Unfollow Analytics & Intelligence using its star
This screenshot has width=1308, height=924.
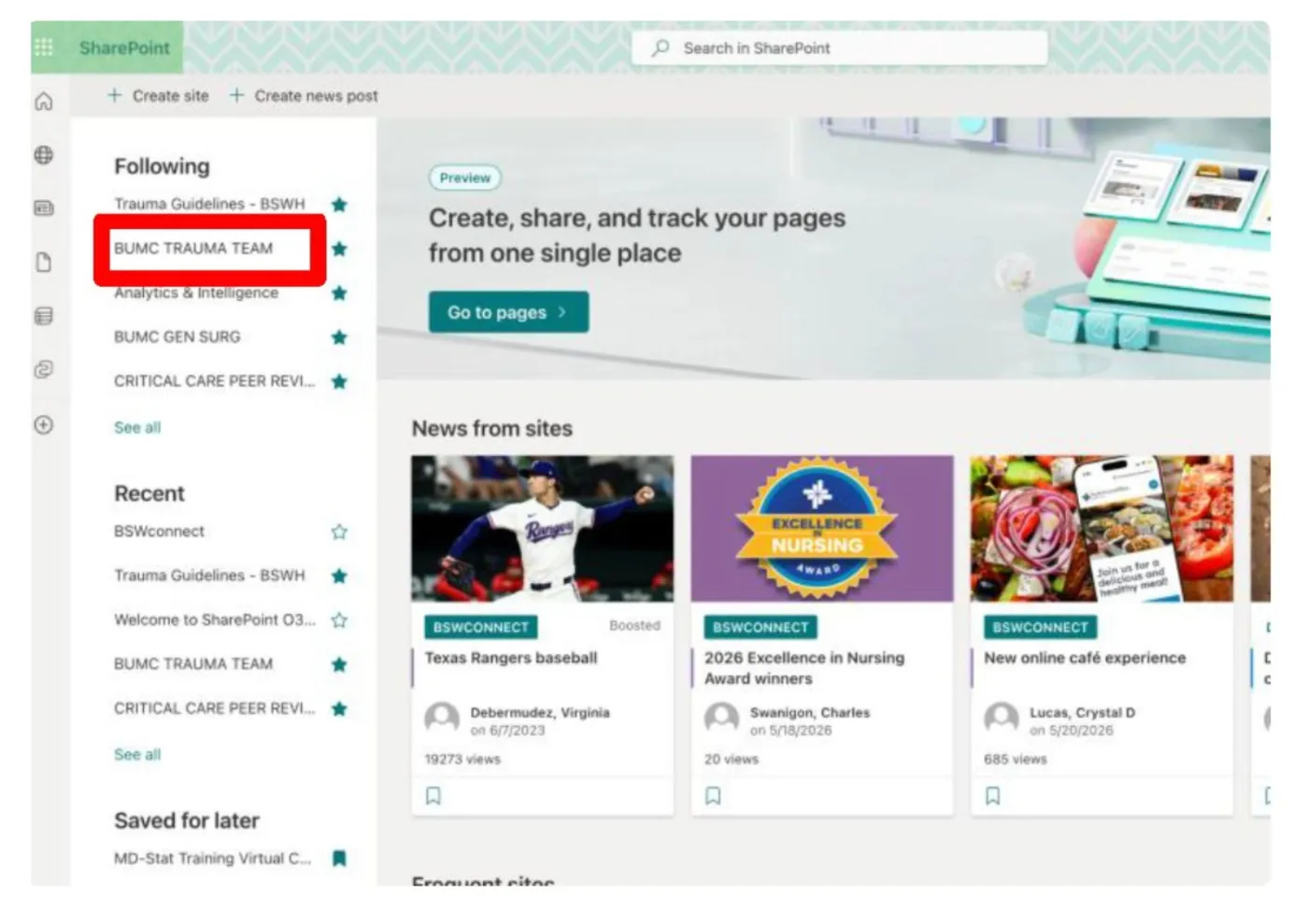(339, 292)
